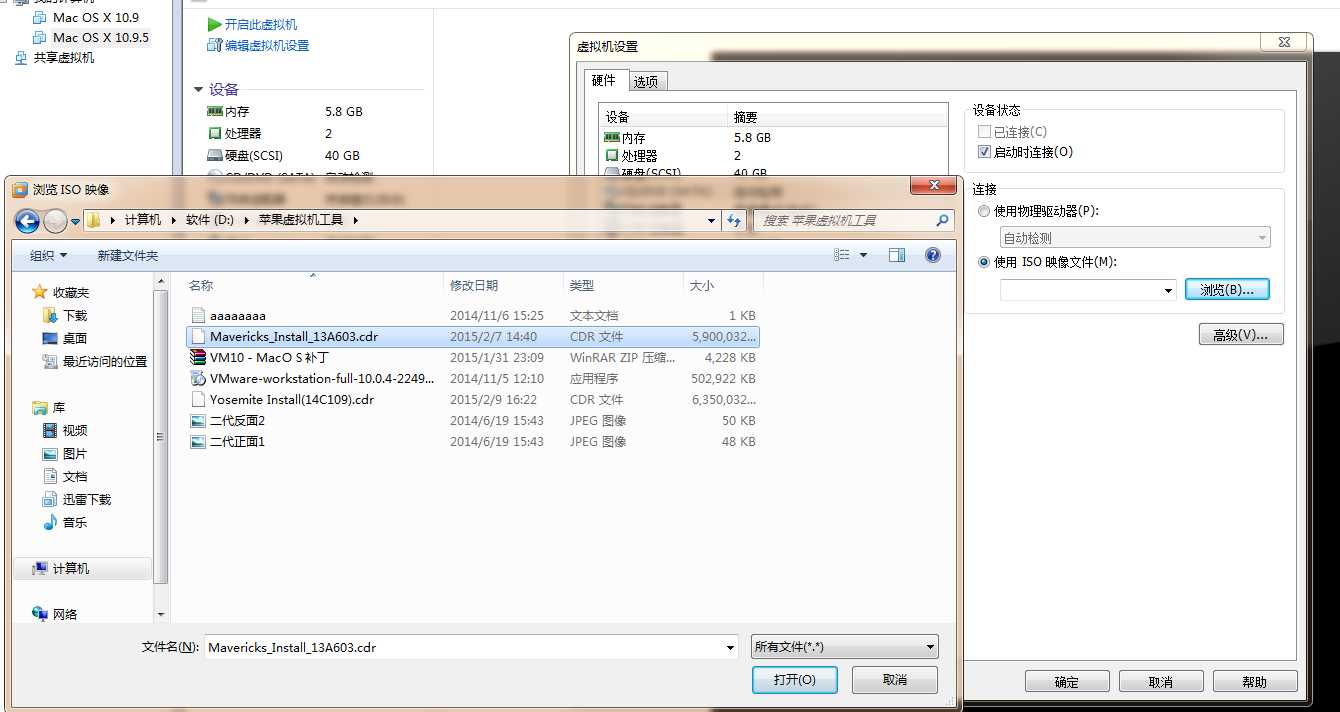1340x712 pixels.
Task: Click the 浏览(B)... button
Action: (x=1227, y=290)
